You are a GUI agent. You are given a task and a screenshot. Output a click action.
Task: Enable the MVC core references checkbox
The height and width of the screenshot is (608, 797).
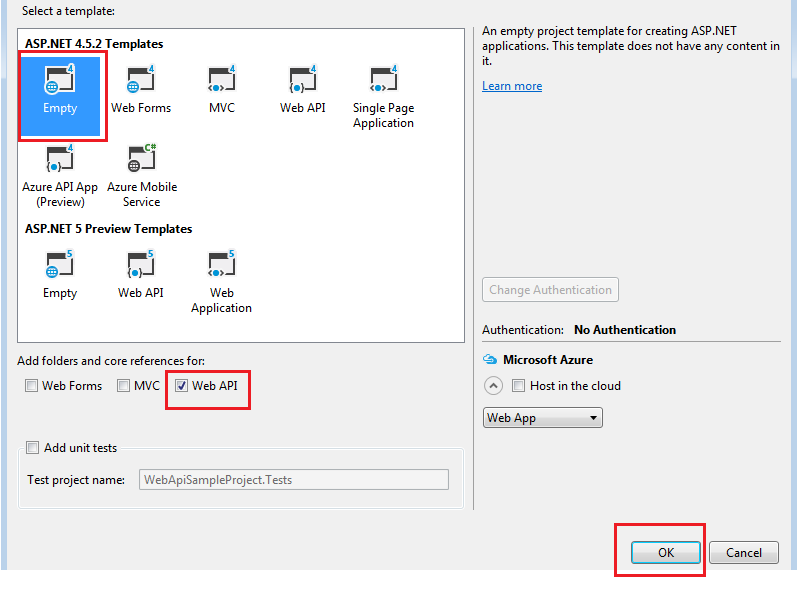click(x=123, y=386)
